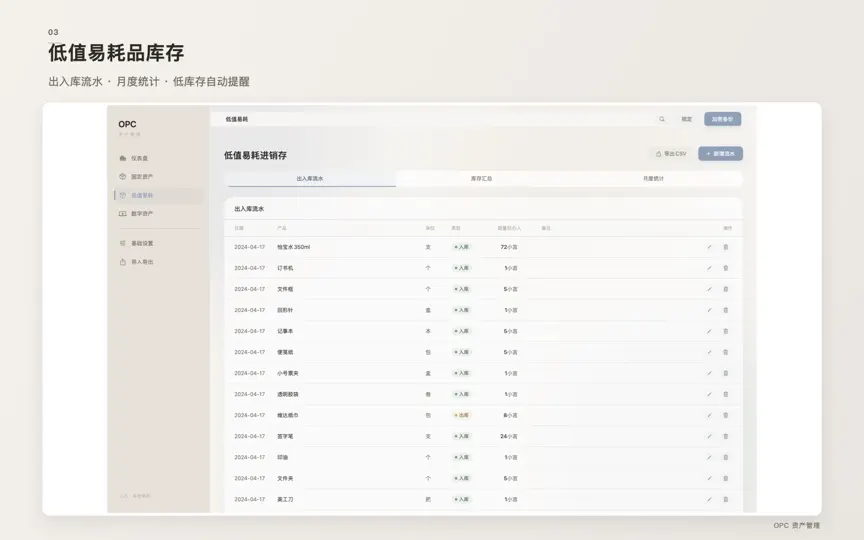
Task: Switch to the 库存汇总 tab
Action: click(x=482, y=179)
